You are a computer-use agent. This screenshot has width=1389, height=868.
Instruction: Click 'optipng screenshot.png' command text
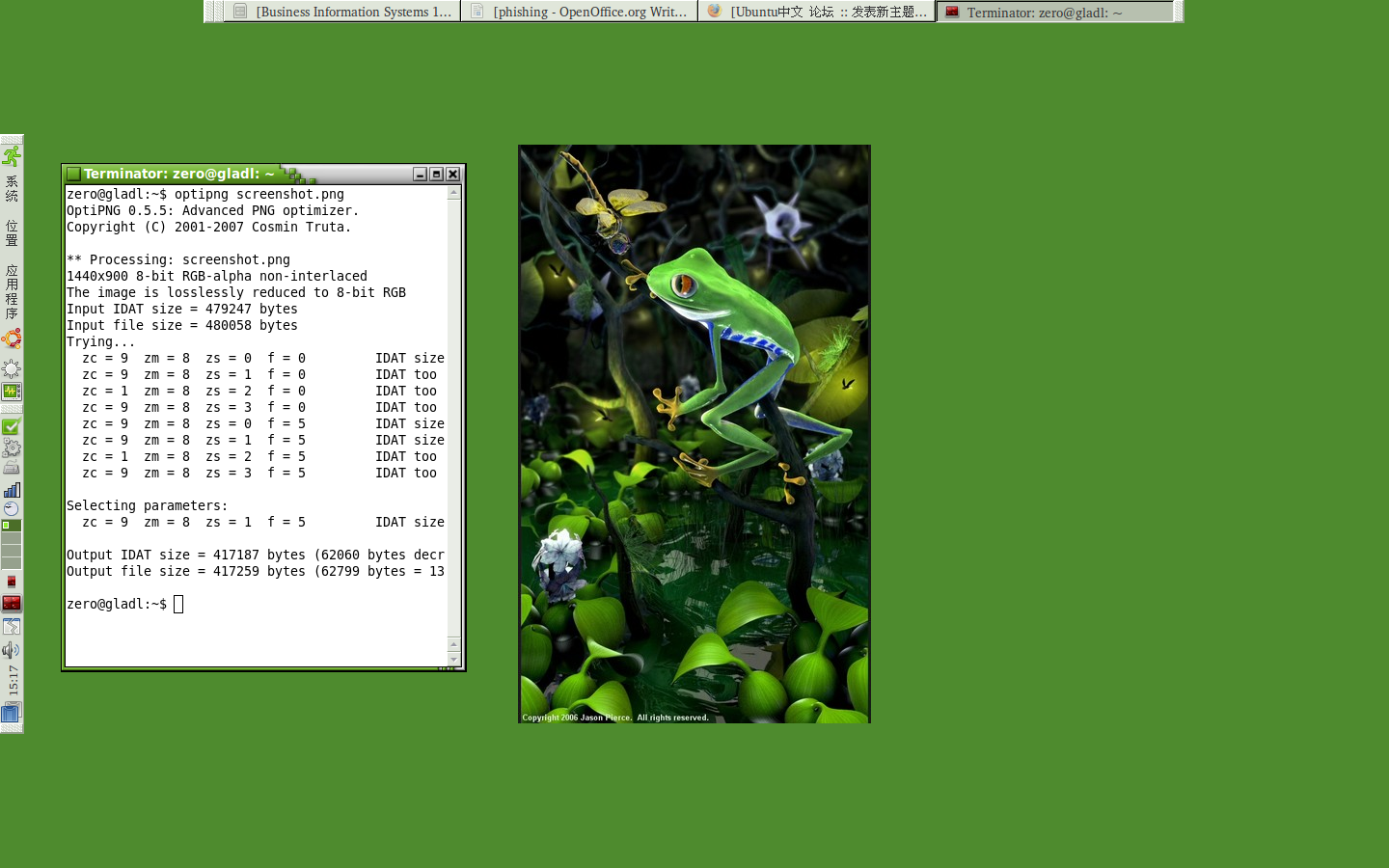tap(259, 194)
